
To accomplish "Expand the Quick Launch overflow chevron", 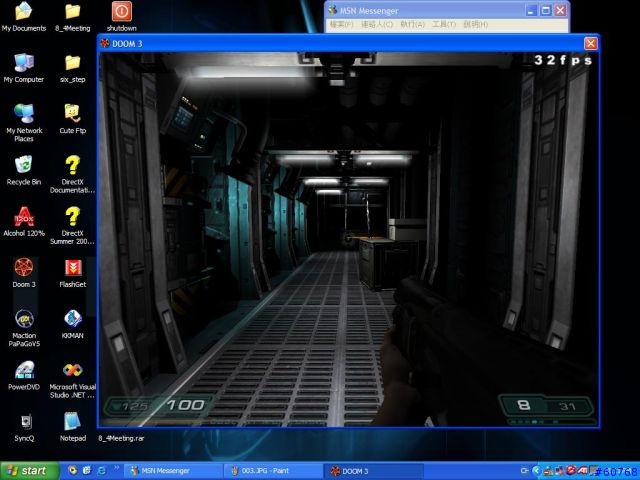I will (116, 468).
